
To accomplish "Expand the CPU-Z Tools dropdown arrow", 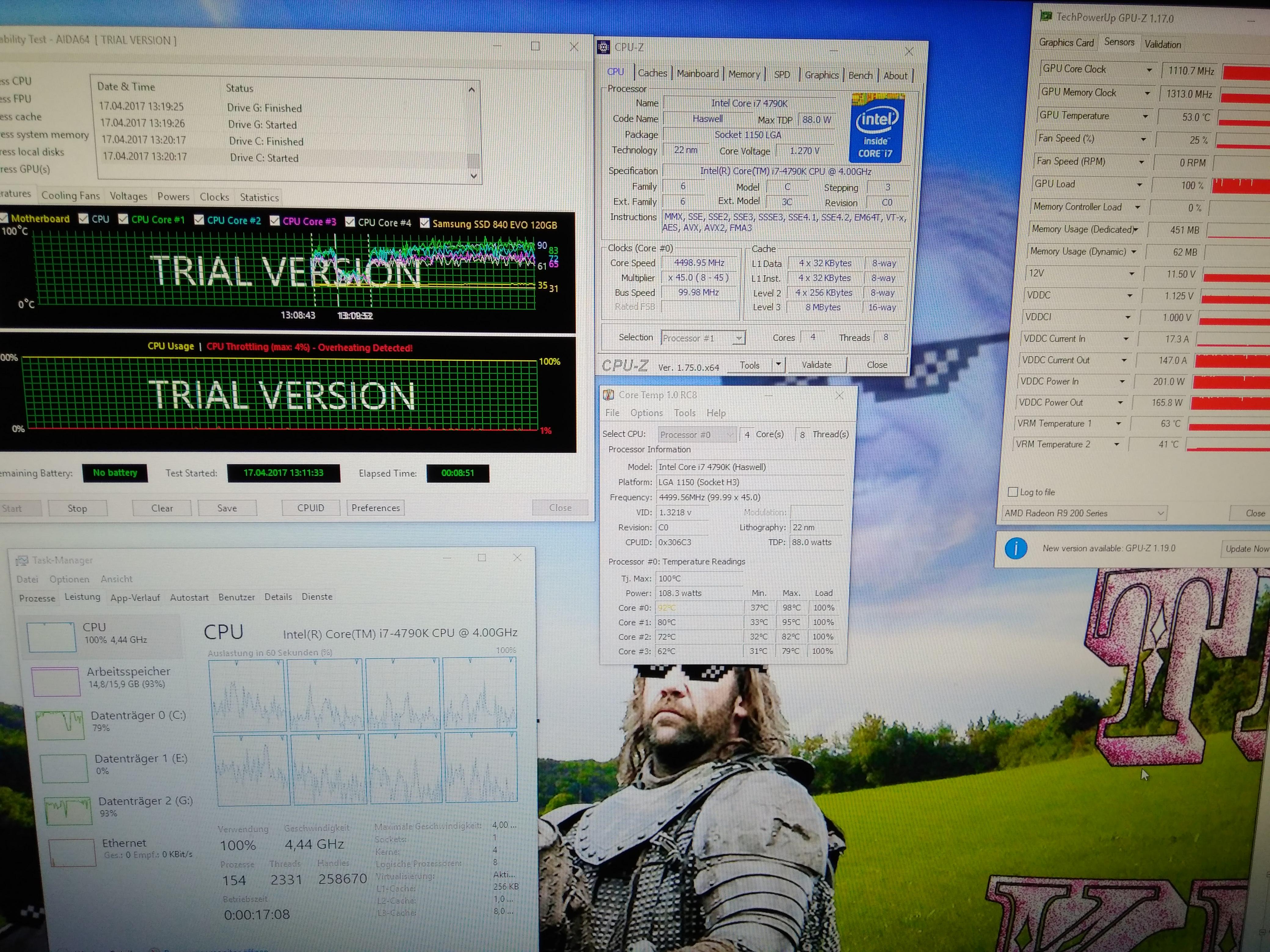I will tap(778, 364).
